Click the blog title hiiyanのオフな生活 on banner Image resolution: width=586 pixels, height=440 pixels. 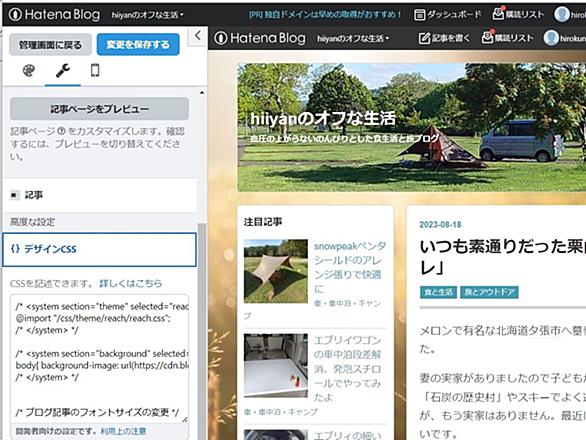(x=323, y=119)
